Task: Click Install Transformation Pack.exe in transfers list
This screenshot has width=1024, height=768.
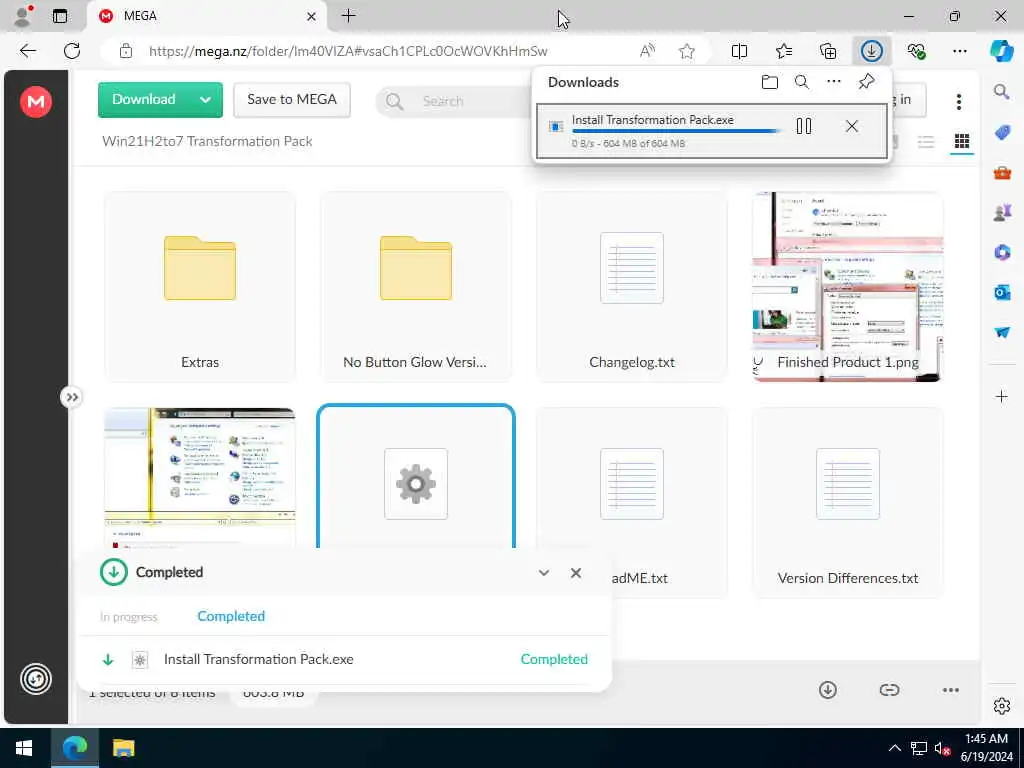Action: [259, 660]
